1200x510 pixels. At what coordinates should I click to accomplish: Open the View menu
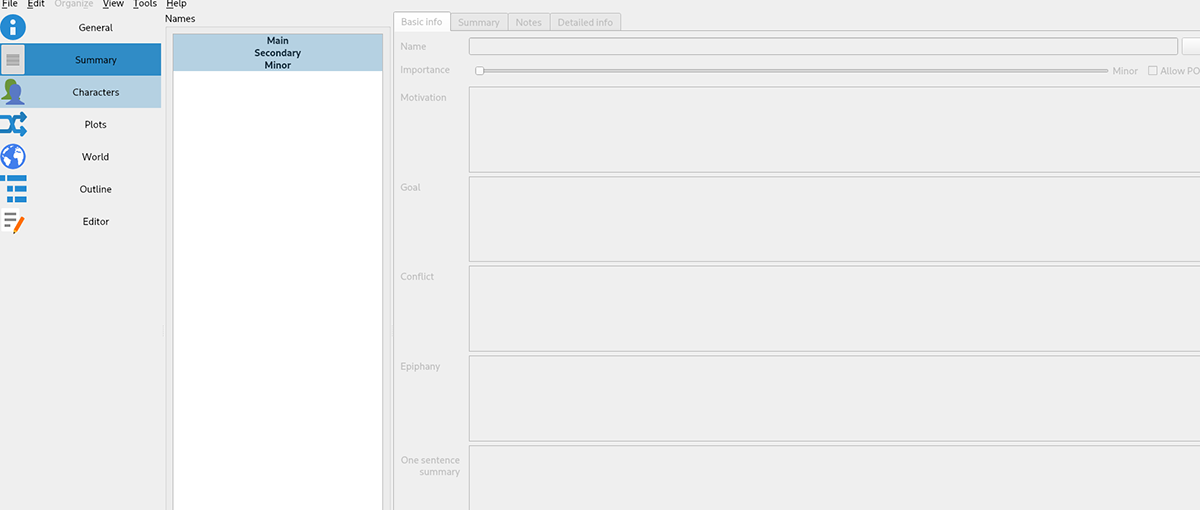113,4
